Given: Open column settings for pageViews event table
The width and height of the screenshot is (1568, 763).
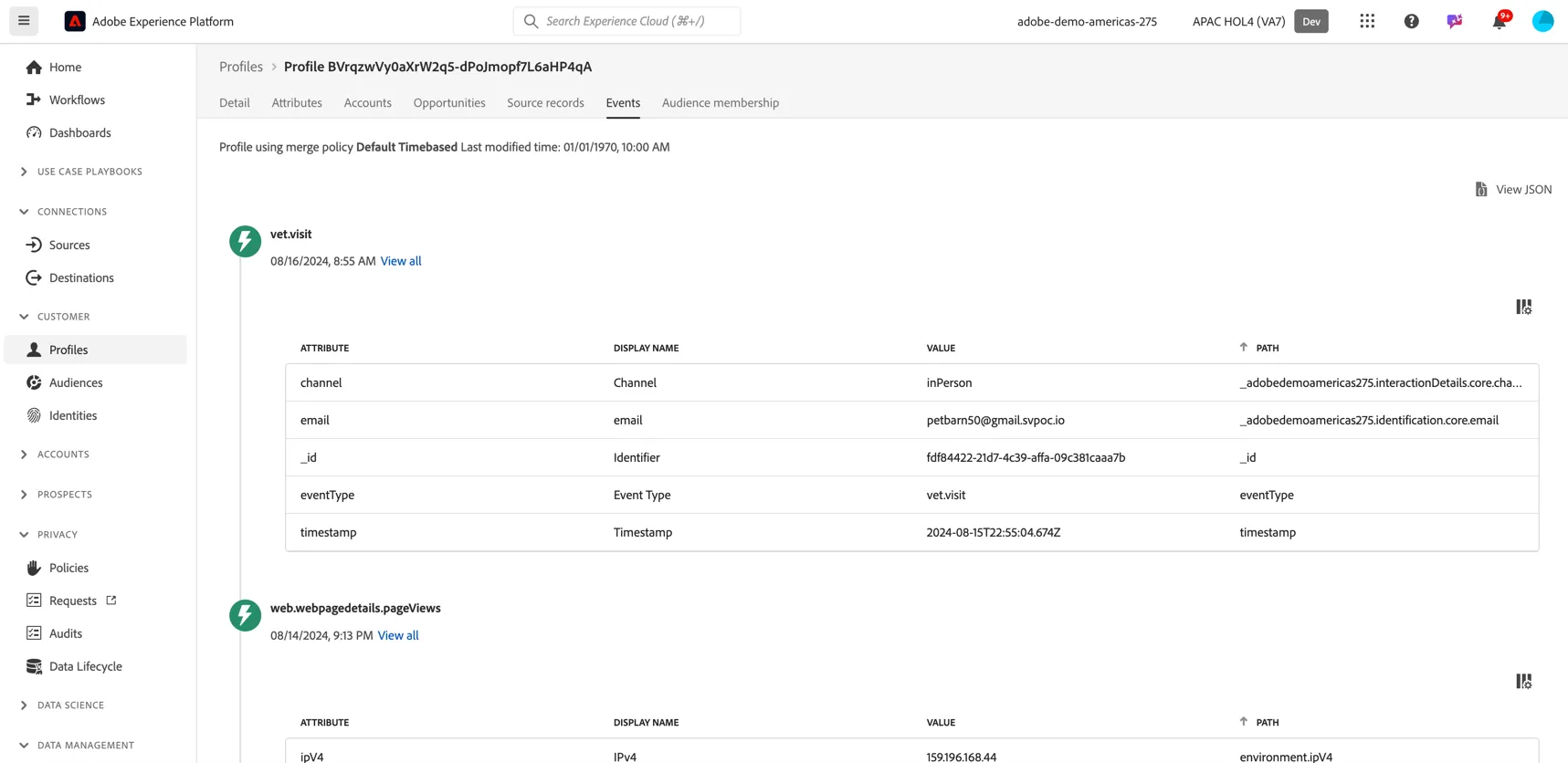Looking at the screenshot, I should click(x=1523, y=681).
